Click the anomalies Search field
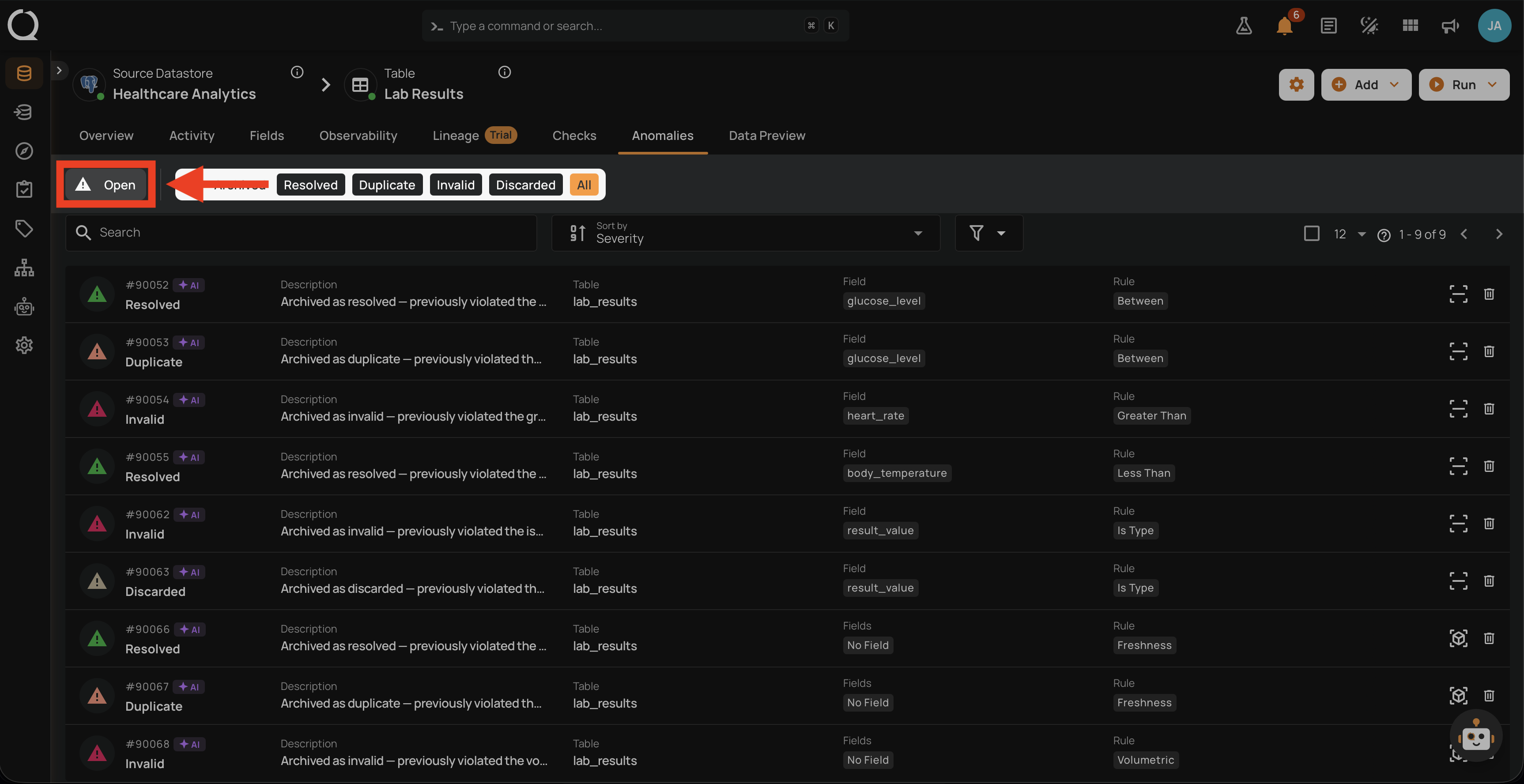 point(301,233)
